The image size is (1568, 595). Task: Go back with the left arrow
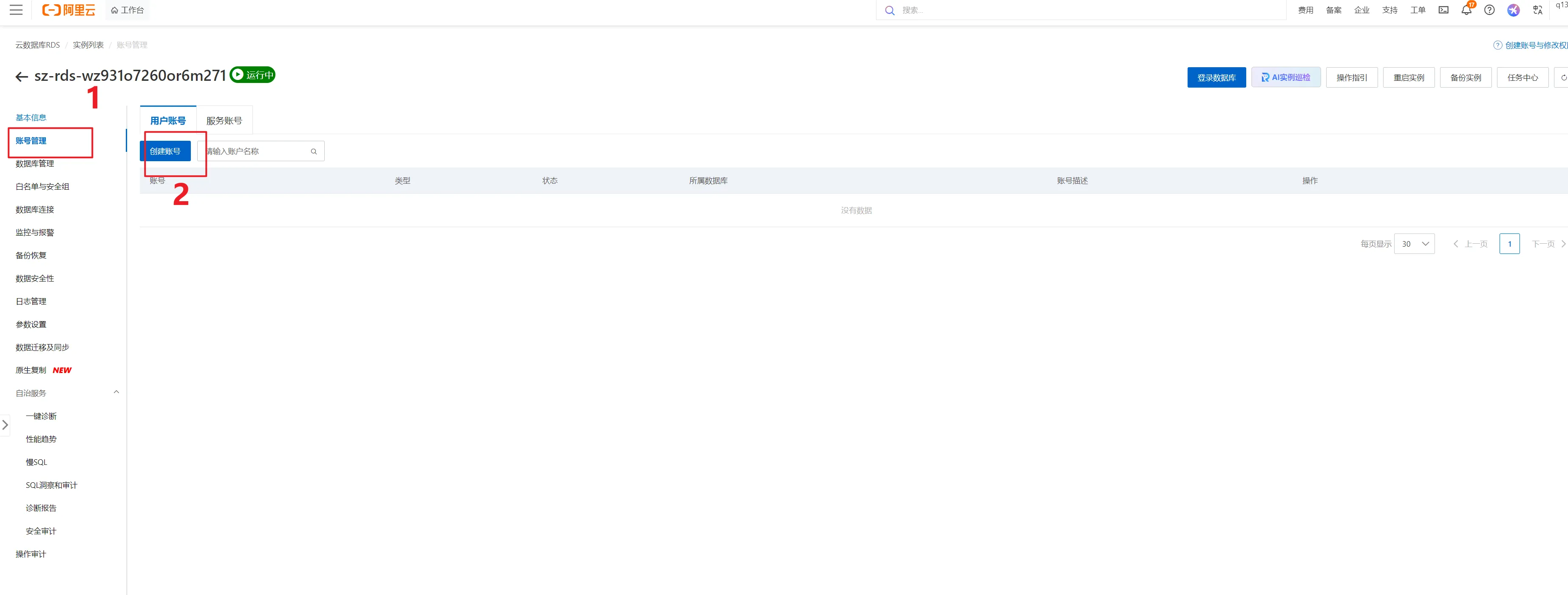[x=22, y=77]
